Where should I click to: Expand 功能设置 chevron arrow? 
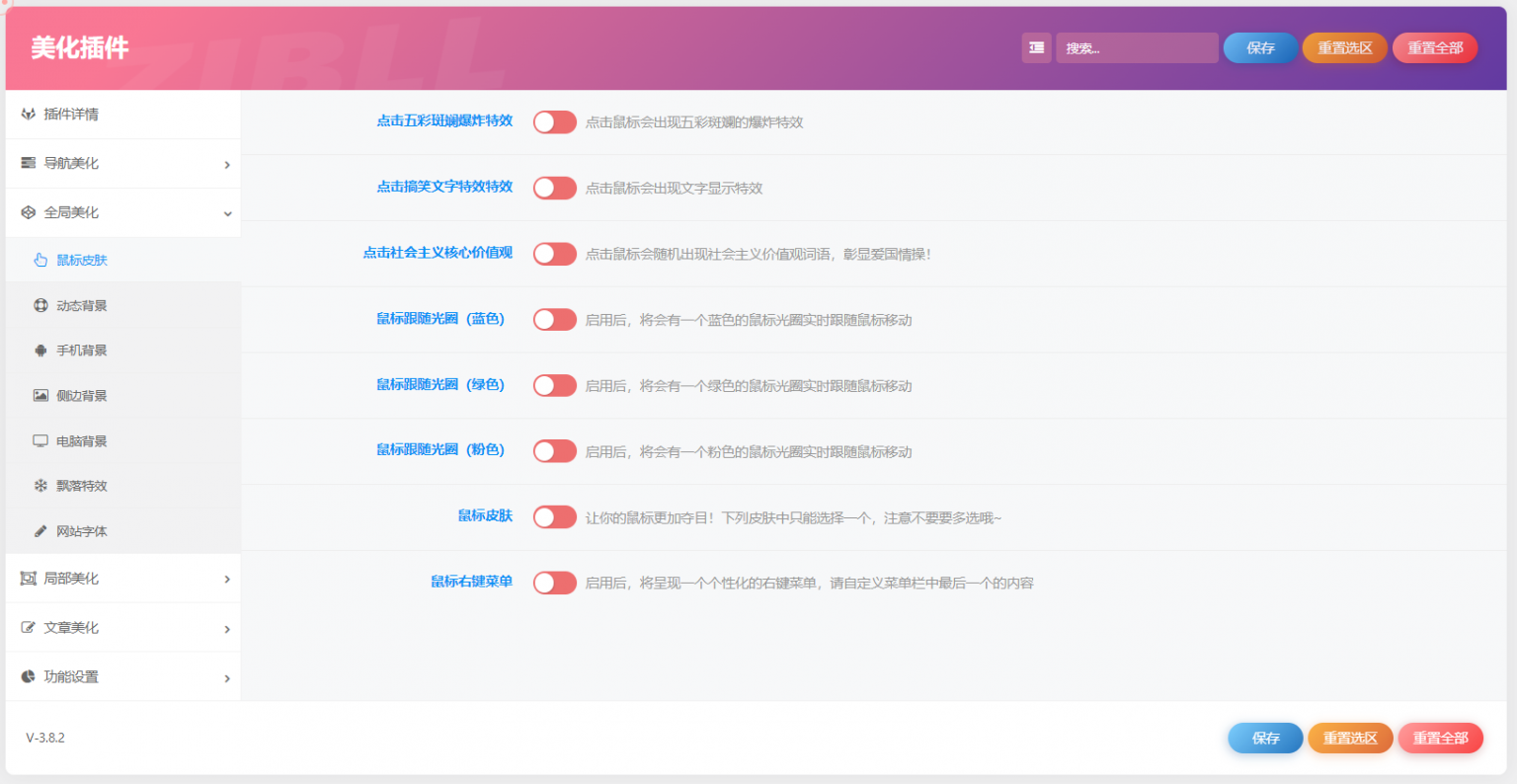point(227,678)
